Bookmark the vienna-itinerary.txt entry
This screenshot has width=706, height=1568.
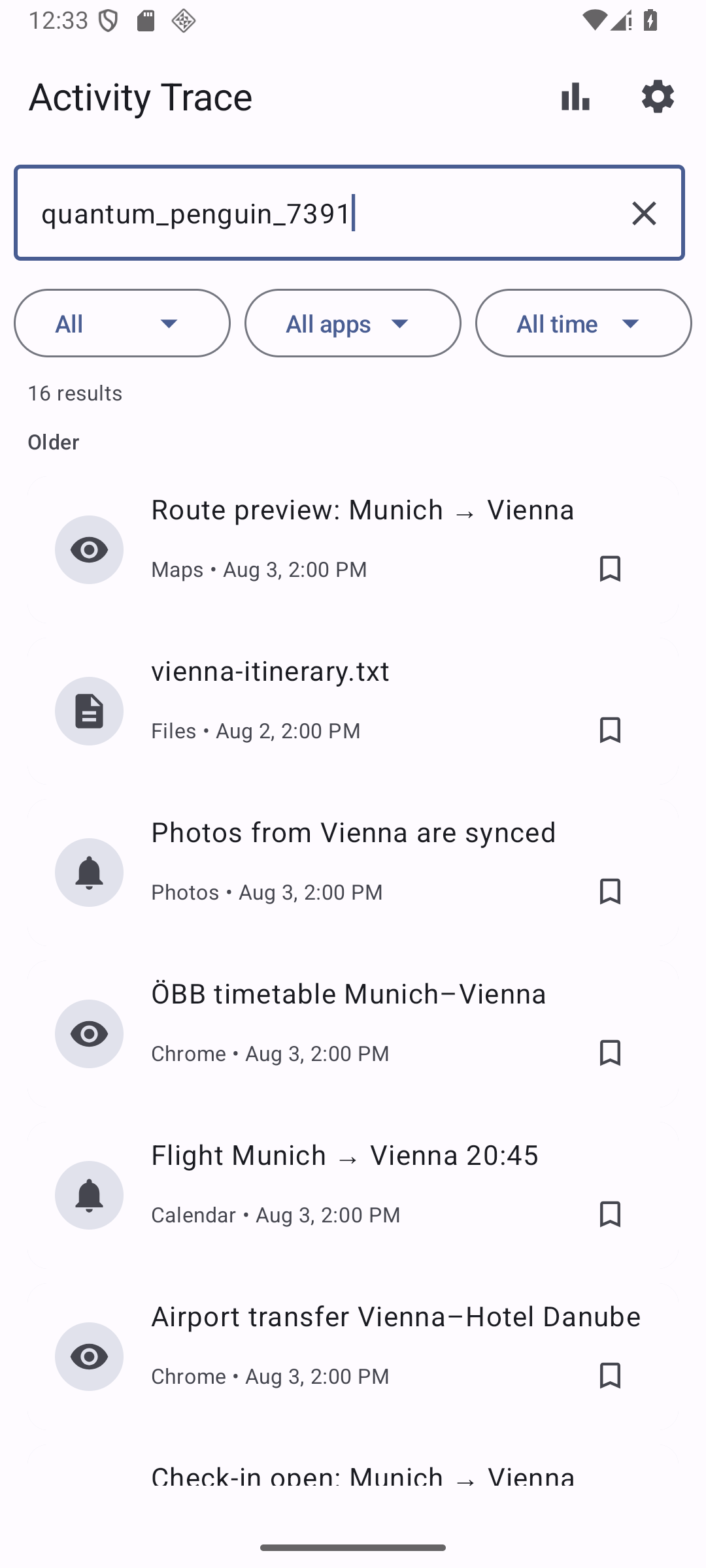tap(610, 730)
